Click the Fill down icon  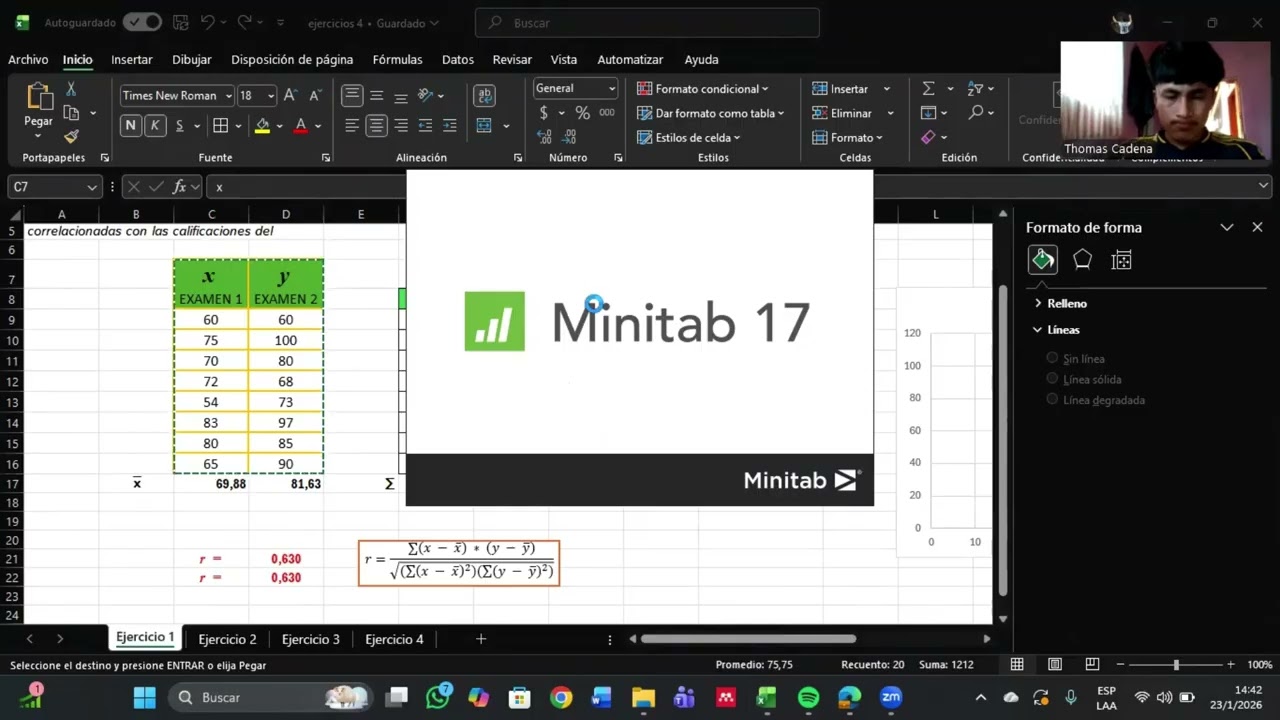928,113
